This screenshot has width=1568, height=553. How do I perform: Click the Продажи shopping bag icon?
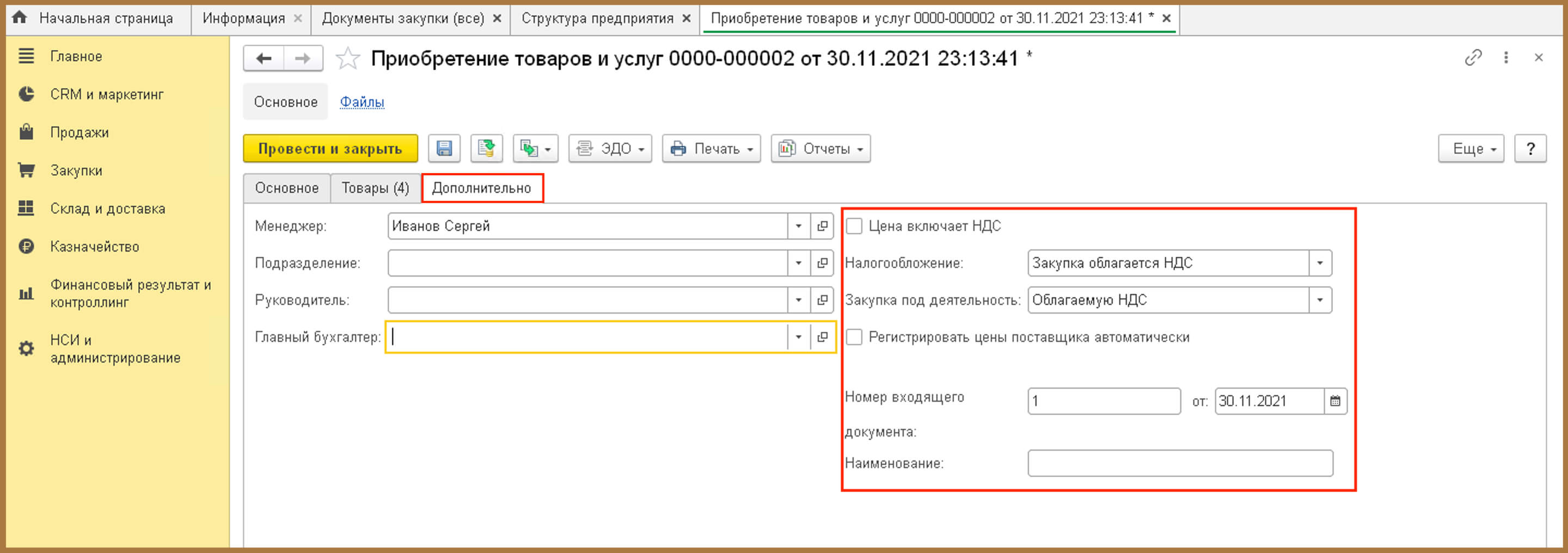click(x=26, y=132)
